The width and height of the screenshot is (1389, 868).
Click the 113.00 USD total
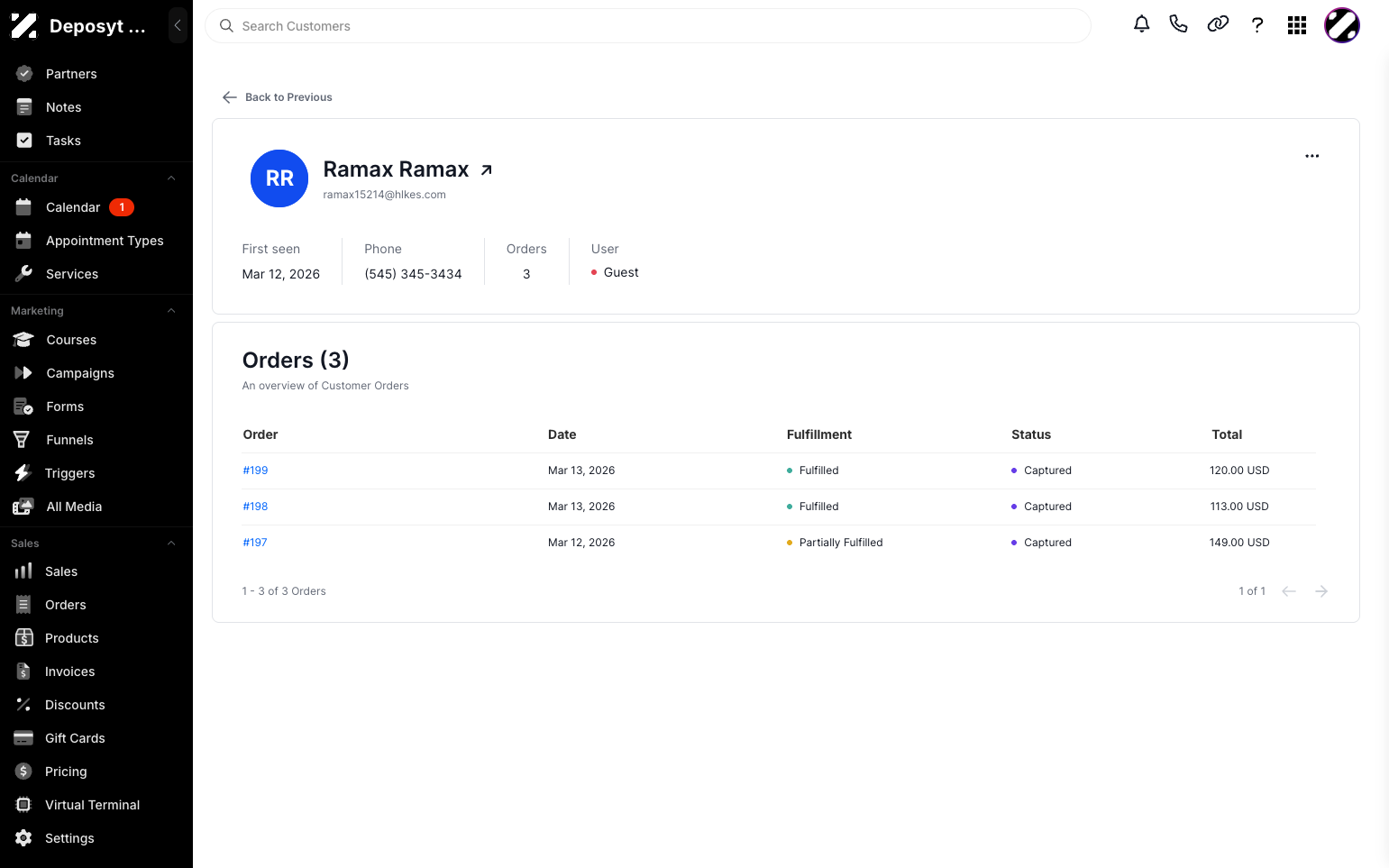click(1239, 507)
